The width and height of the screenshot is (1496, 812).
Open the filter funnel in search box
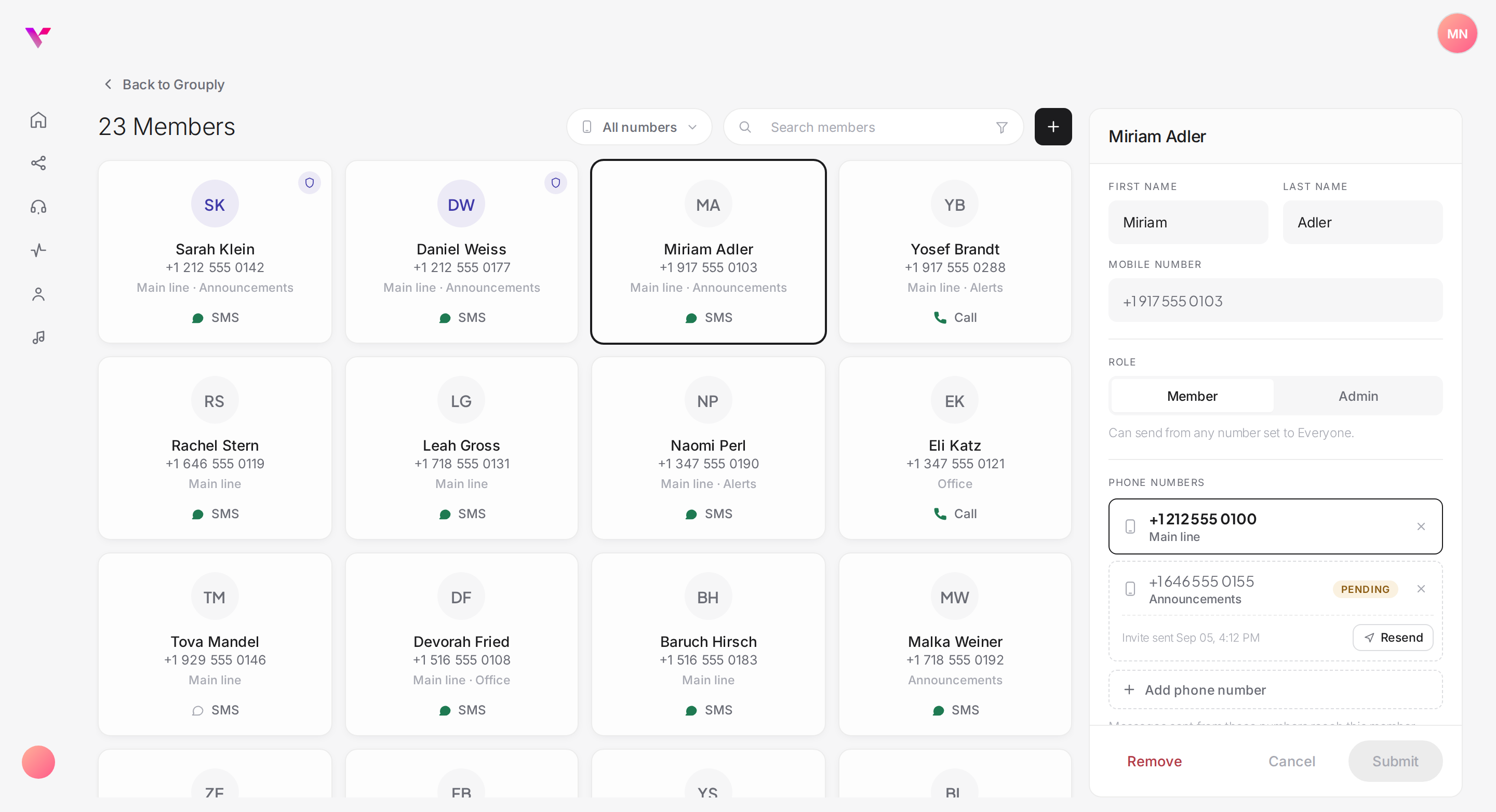(x=1001, y=127)
